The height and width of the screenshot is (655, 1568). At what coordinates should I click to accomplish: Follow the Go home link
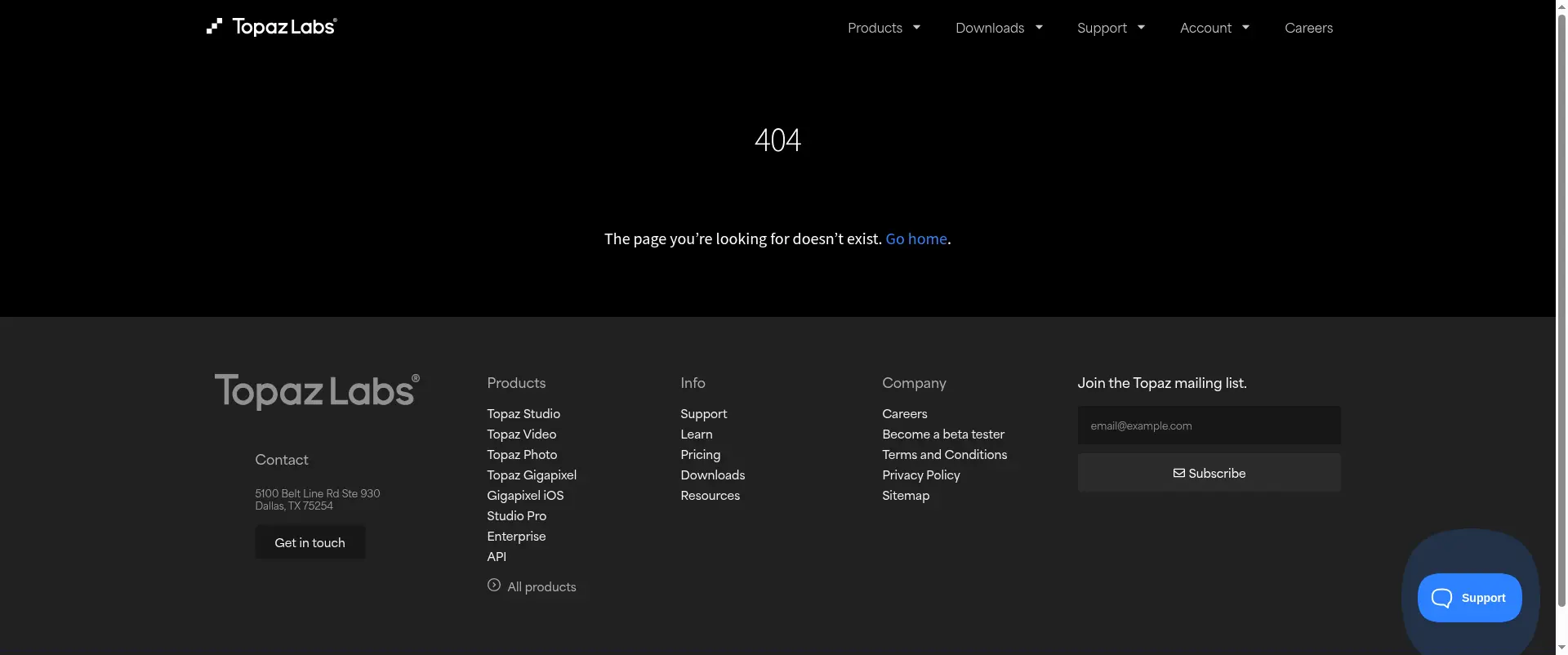(916, 238)
